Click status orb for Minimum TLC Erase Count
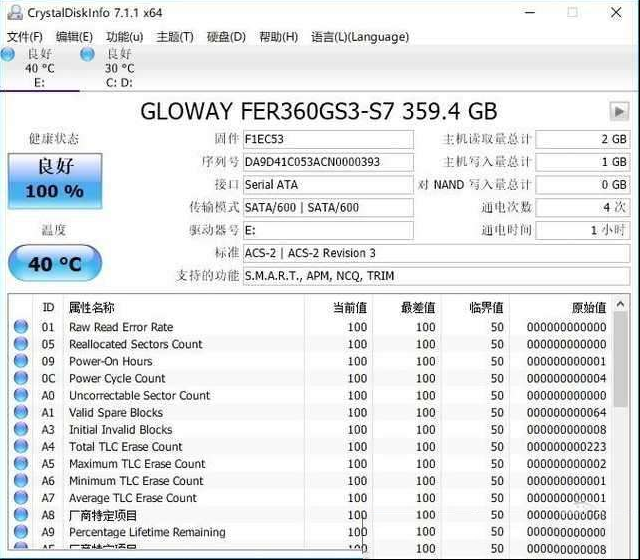The width and height of the screenshot is (640, 560). point(21,480)
